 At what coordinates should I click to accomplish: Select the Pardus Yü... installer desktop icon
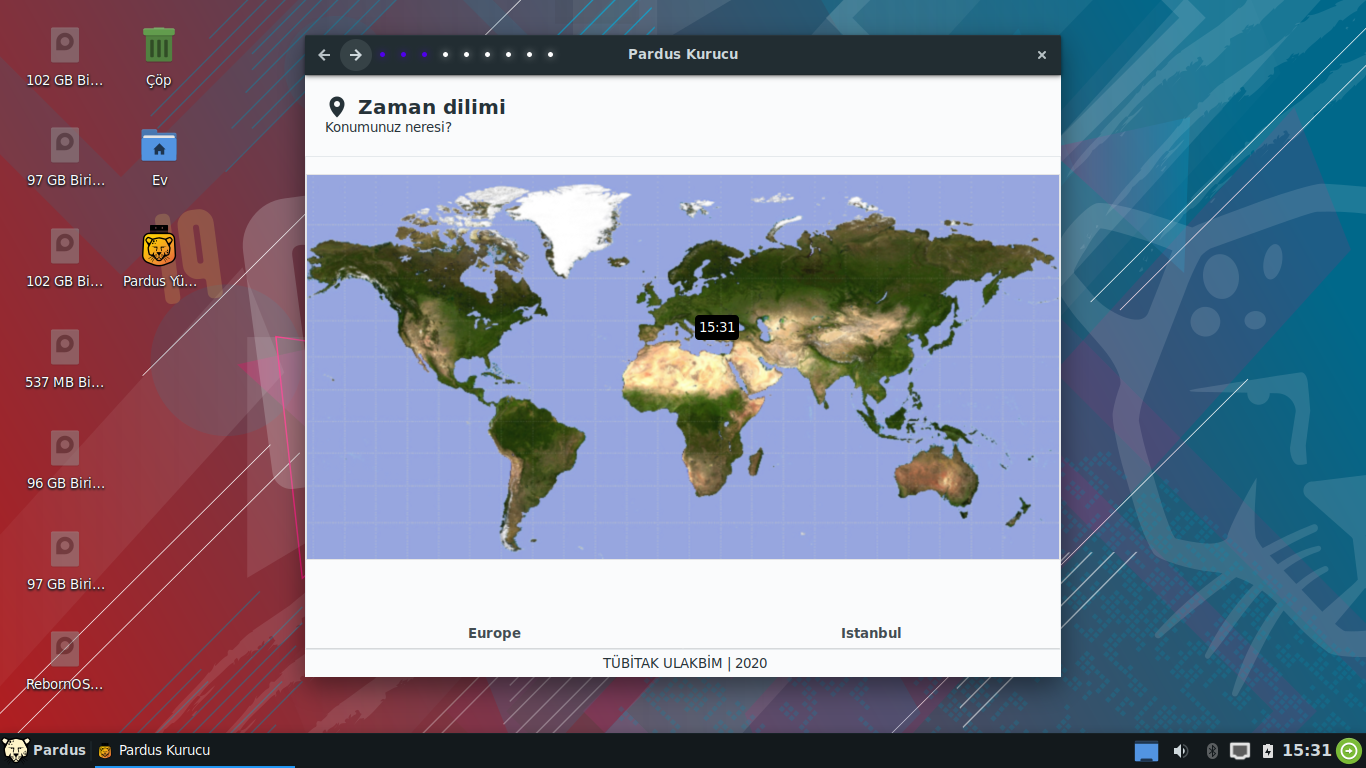159,257
